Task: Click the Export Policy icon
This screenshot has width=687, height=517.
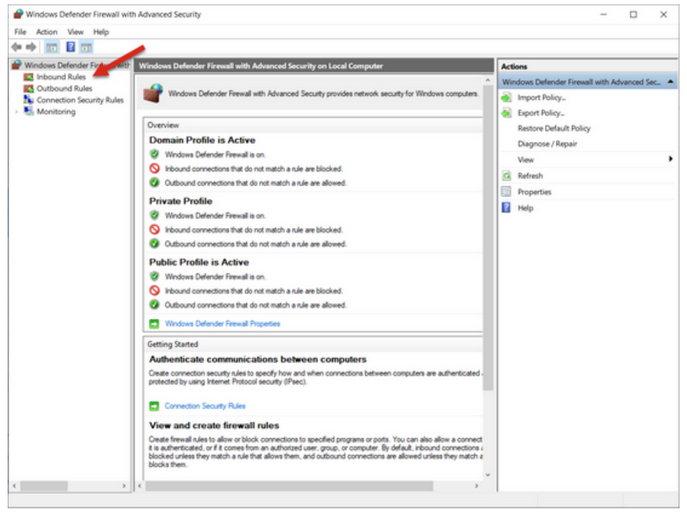Action: (x=506, y=113)
